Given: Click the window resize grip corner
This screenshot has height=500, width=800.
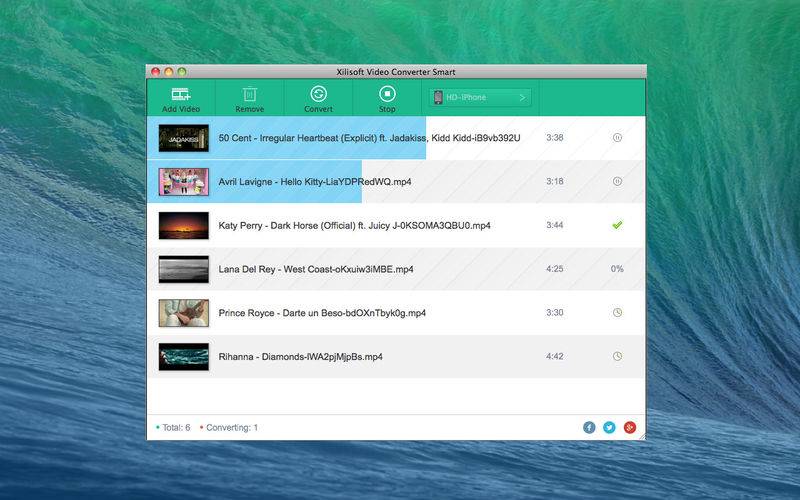Looking at the screenshot, I should pos(642,436).
